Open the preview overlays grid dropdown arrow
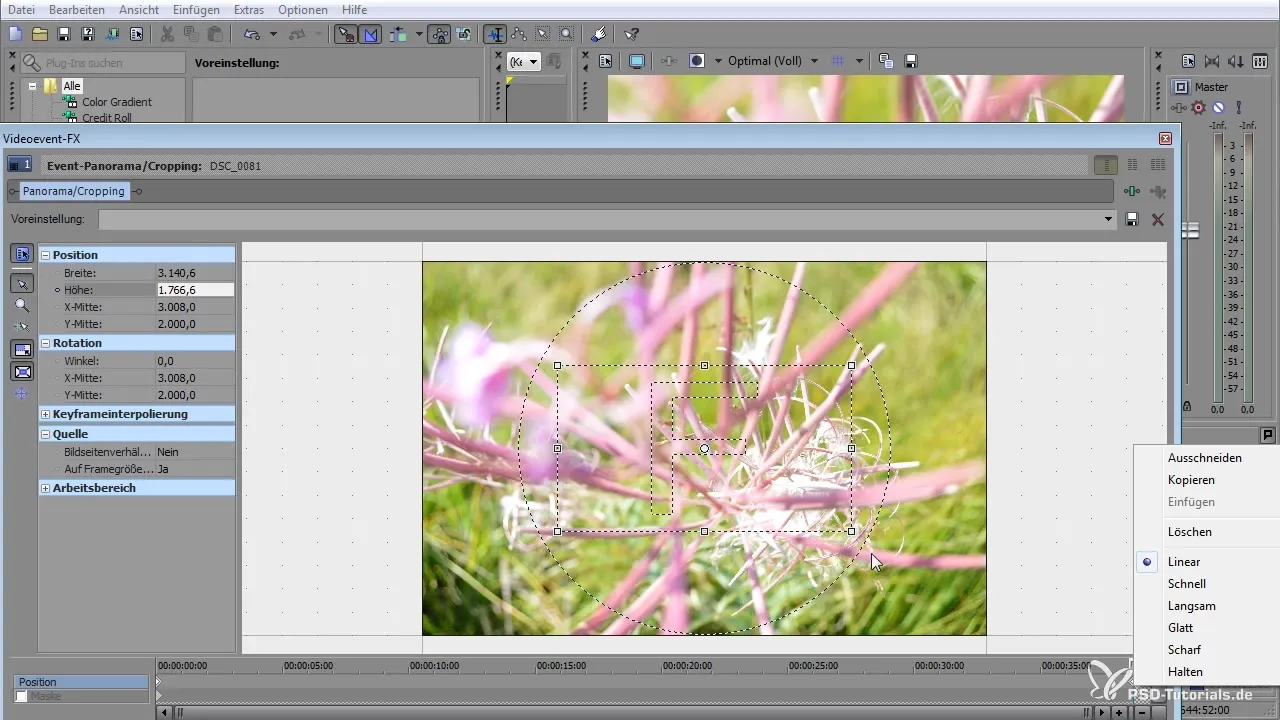The image size is (1280, 720). pos(859,61)
